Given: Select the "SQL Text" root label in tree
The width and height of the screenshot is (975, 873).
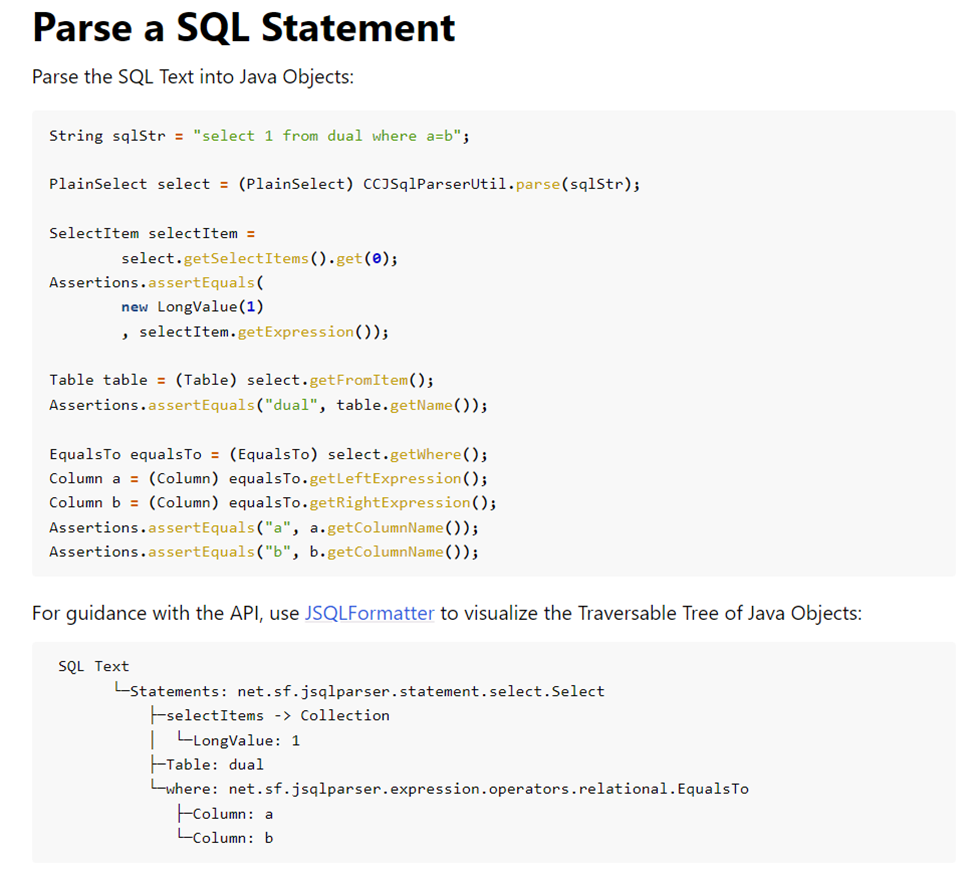Looking at the screenshot, I should (93, 666).
